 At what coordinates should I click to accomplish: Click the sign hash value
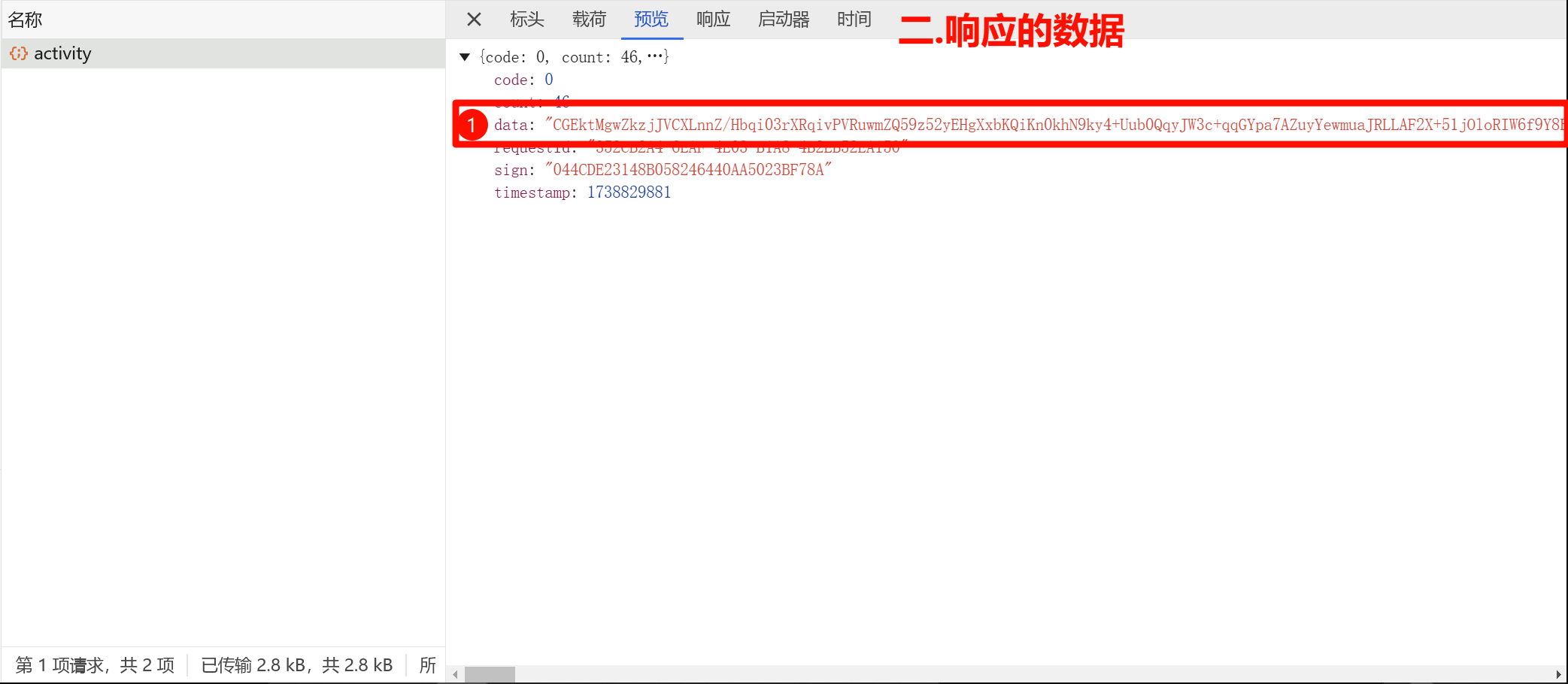coord(688,170)
